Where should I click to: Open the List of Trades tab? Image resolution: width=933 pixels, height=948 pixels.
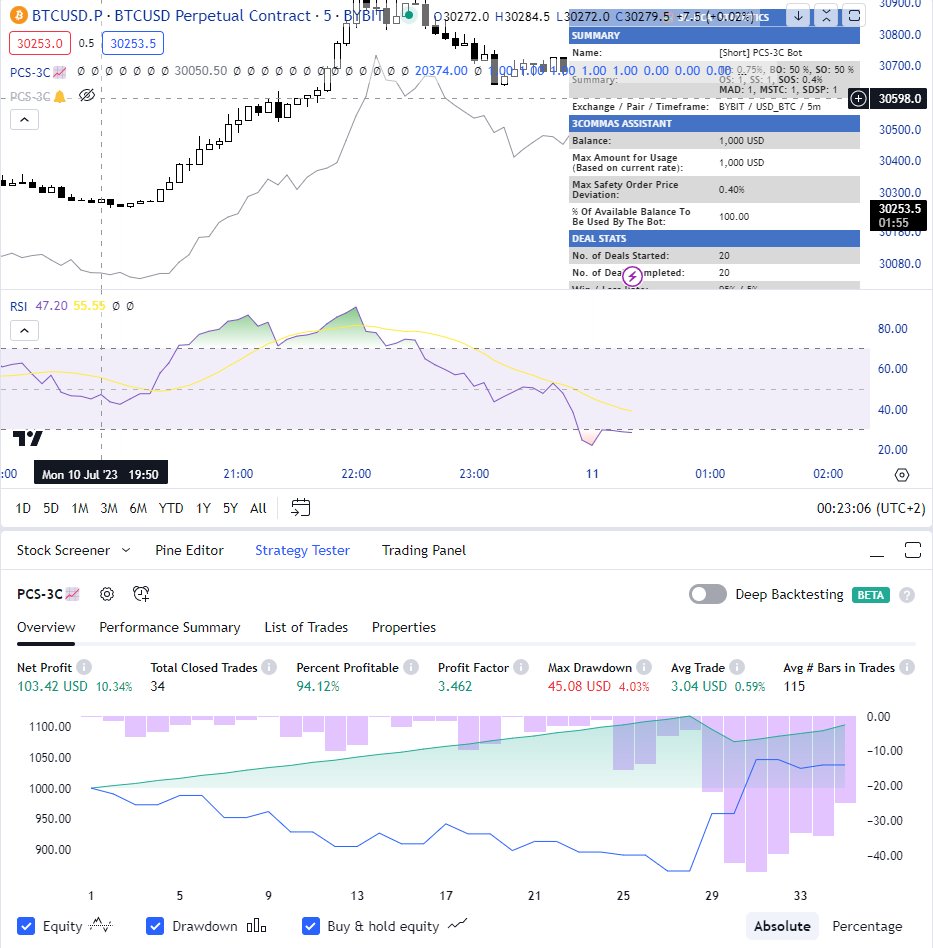306,628
